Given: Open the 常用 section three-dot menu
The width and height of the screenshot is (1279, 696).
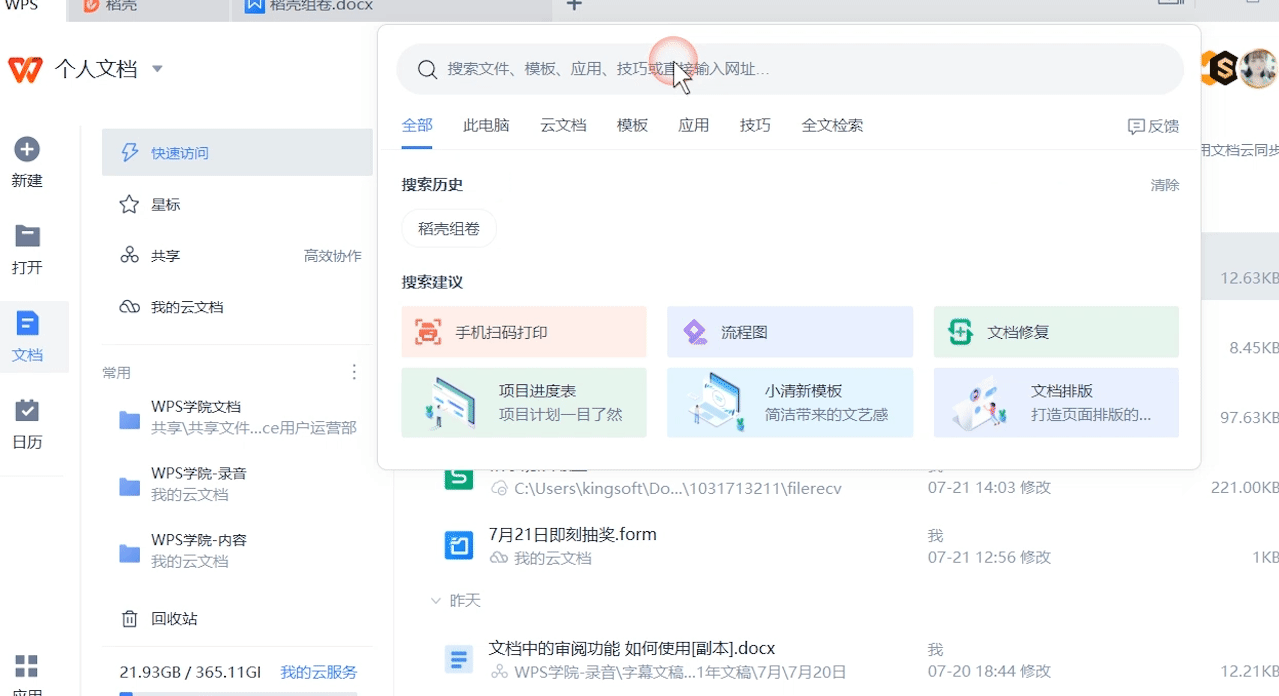Looking at the screenshot, I should (354, 372).
